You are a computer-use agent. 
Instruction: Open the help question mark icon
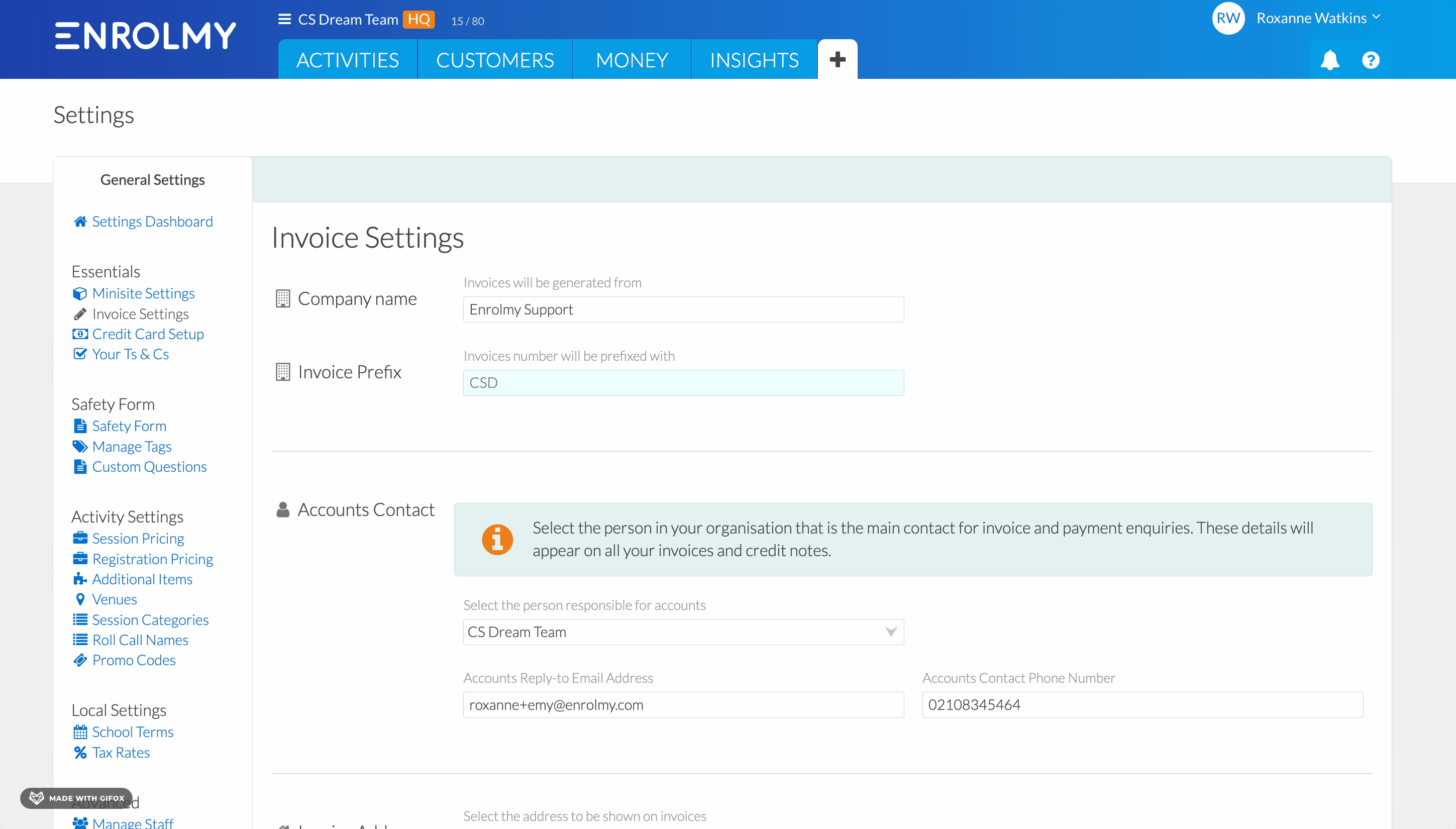point(1371,60)
